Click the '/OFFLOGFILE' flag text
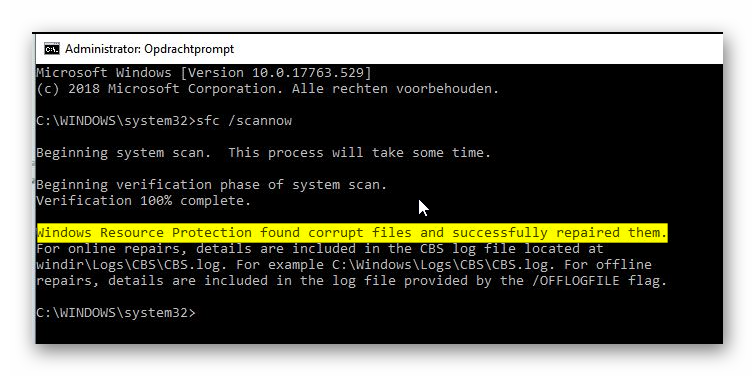This screenshot has height=376, width=755. (x=579, y=281)
